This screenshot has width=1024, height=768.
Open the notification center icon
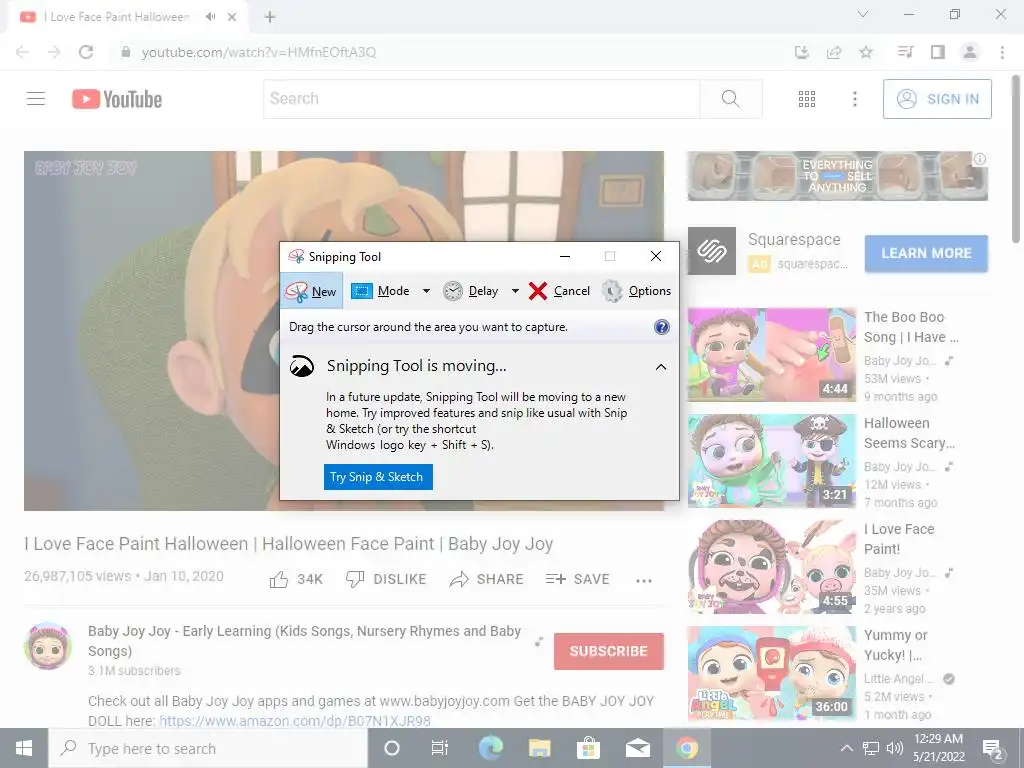(x=993, y=749)
